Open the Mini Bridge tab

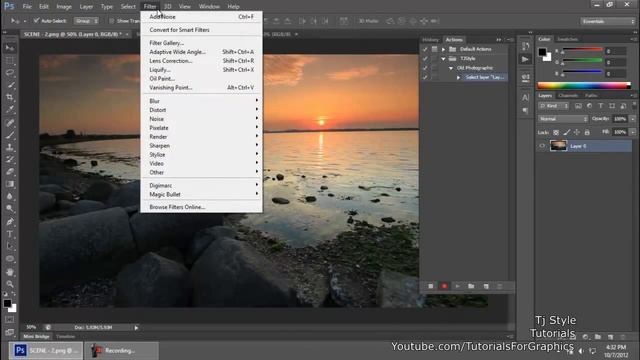36,336
